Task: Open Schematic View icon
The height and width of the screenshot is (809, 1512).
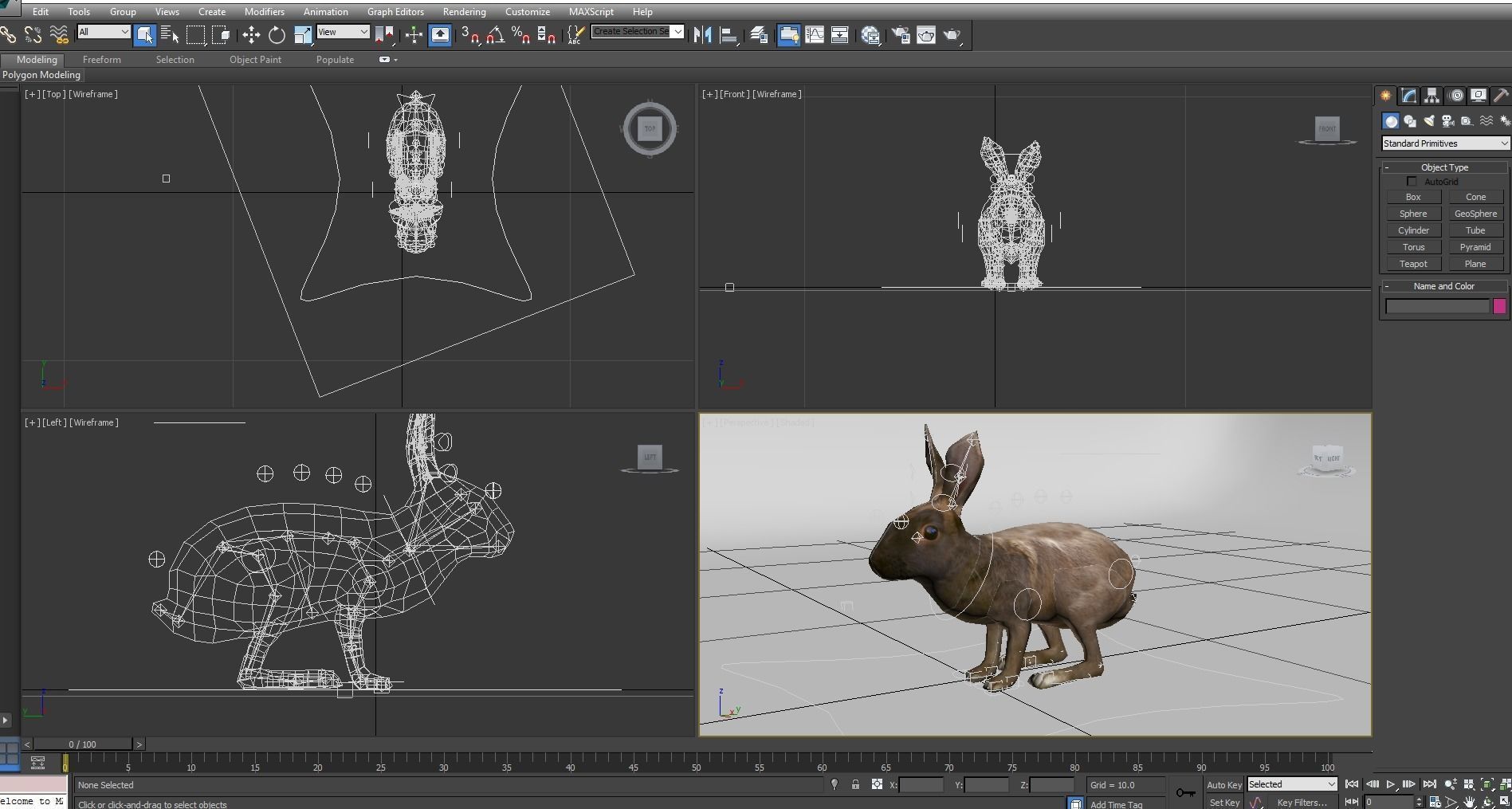Action: coord(840,34)
